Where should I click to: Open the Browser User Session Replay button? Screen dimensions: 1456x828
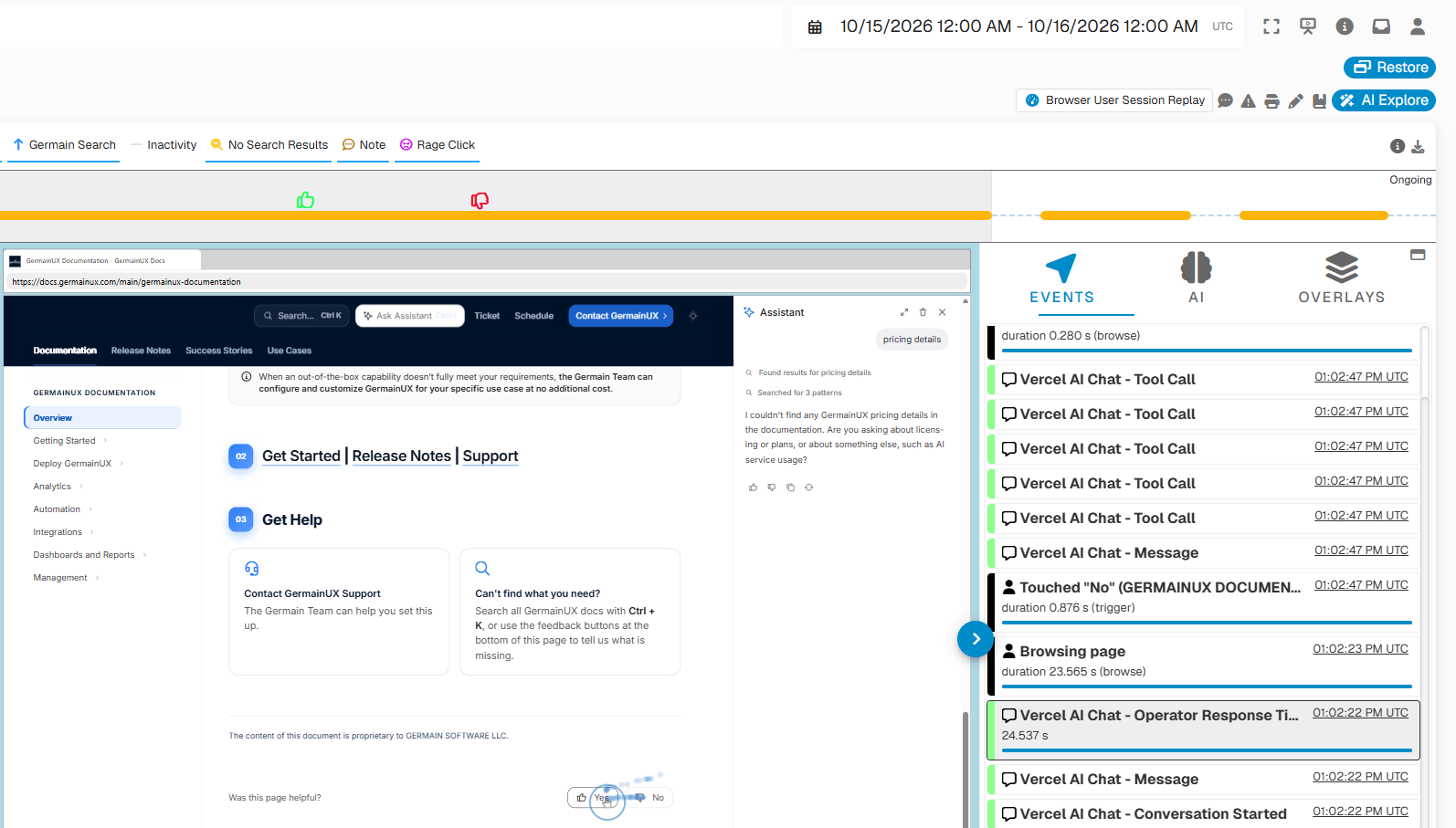1114,100
